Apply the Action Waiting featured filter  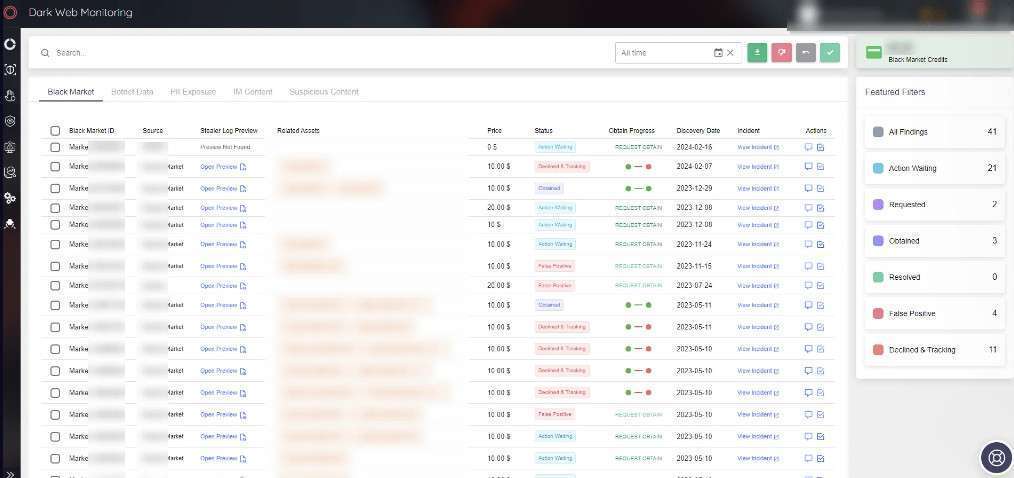934,168
